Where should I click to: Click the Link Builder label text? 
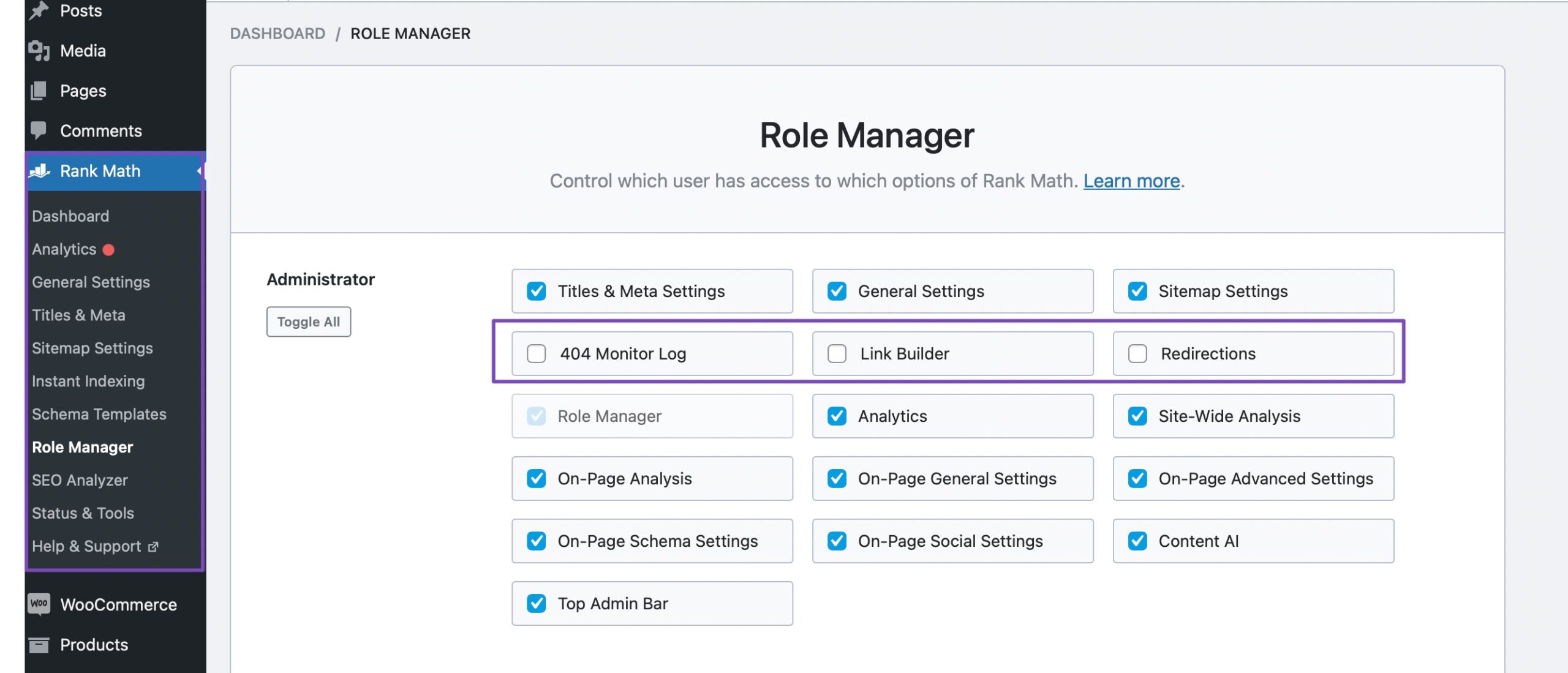[905, 353]
